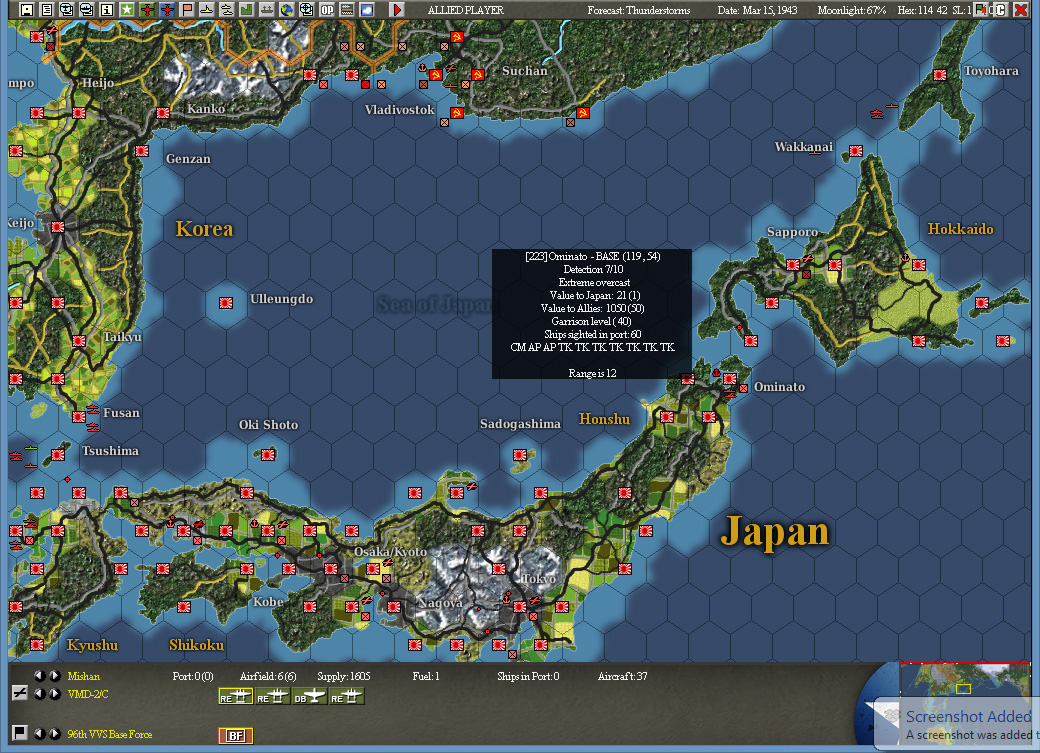The height and width of the screenshot is (753, 1040).
Task: Open game information via the 'i' icon
Action: pyautogui.click(x=107, y=9)
